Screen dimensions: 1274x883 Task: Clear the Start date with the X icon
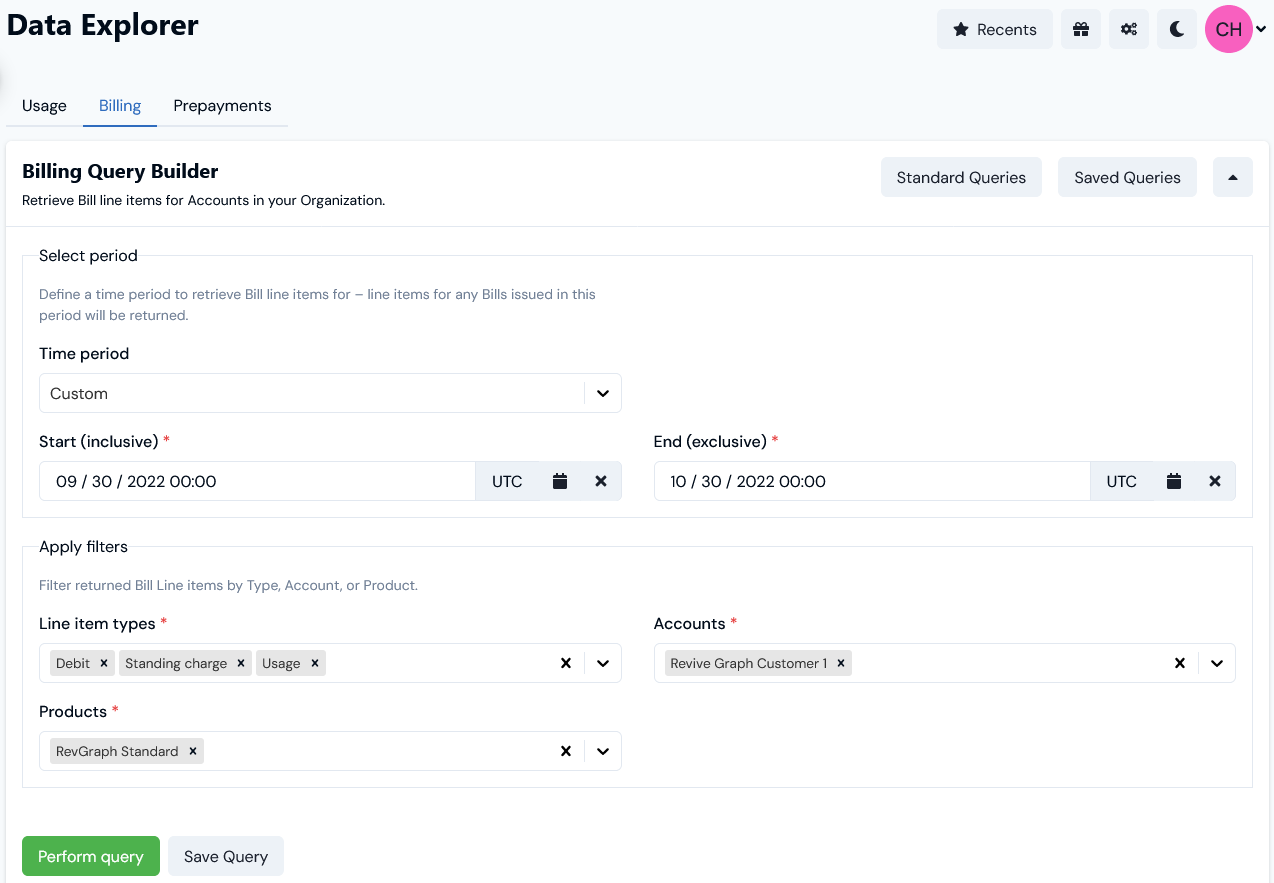600,481
